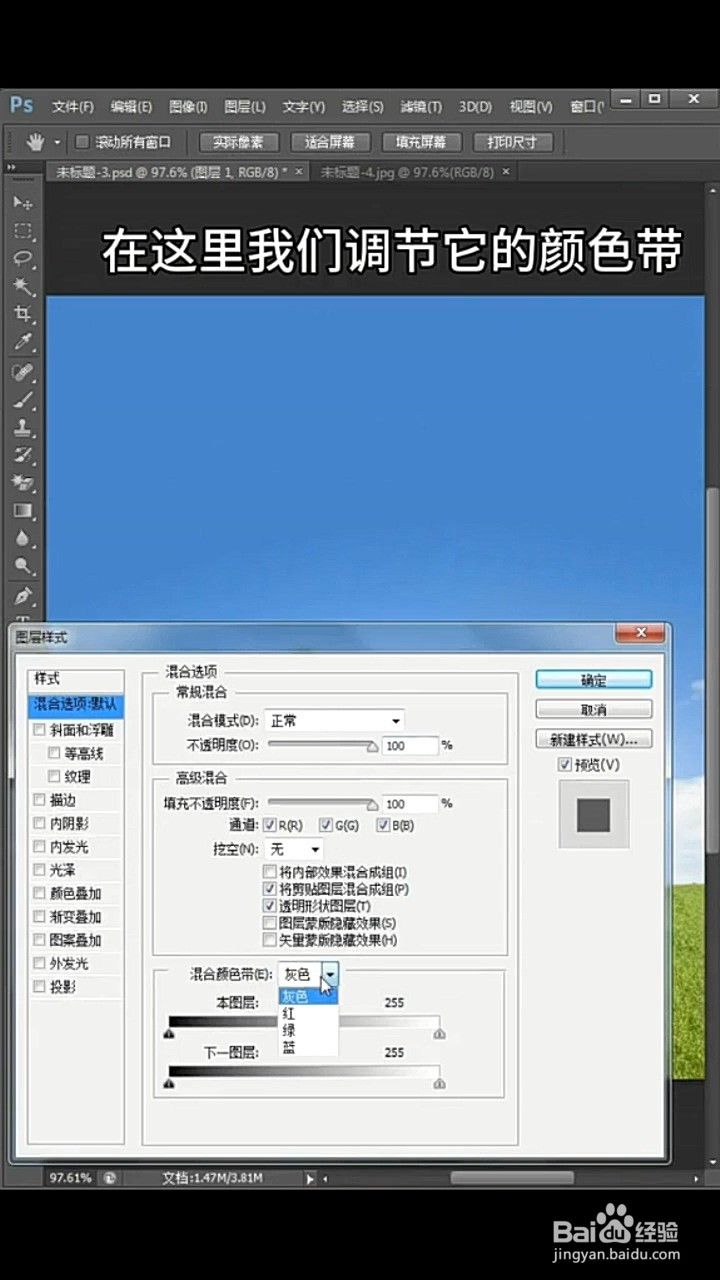Select the Blur tool
Image resolution: width=720 pixels, height=1280 pixels.
(x=22, y=538)
